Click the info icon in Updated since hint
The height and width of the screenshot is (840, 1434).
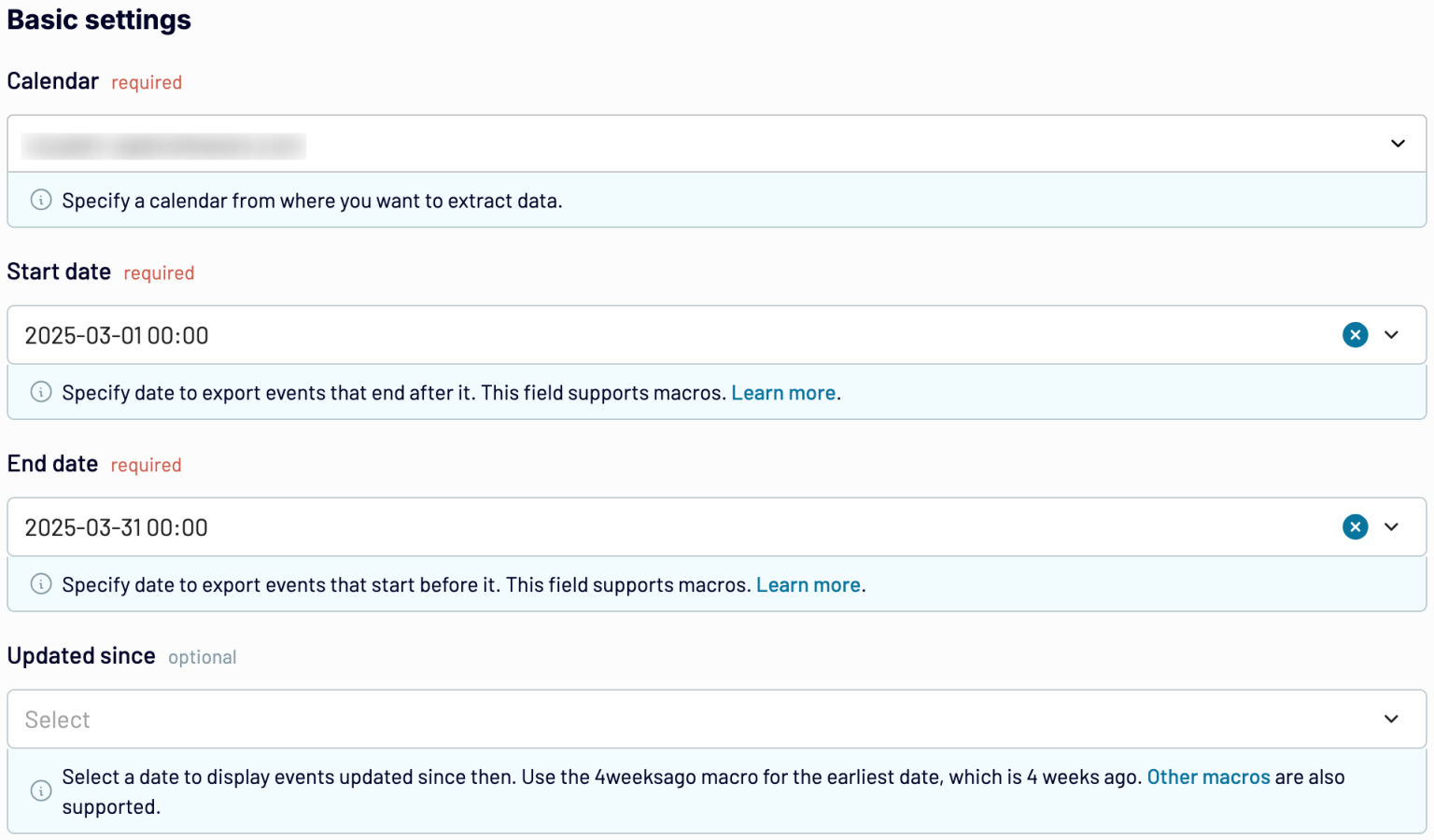41,791
